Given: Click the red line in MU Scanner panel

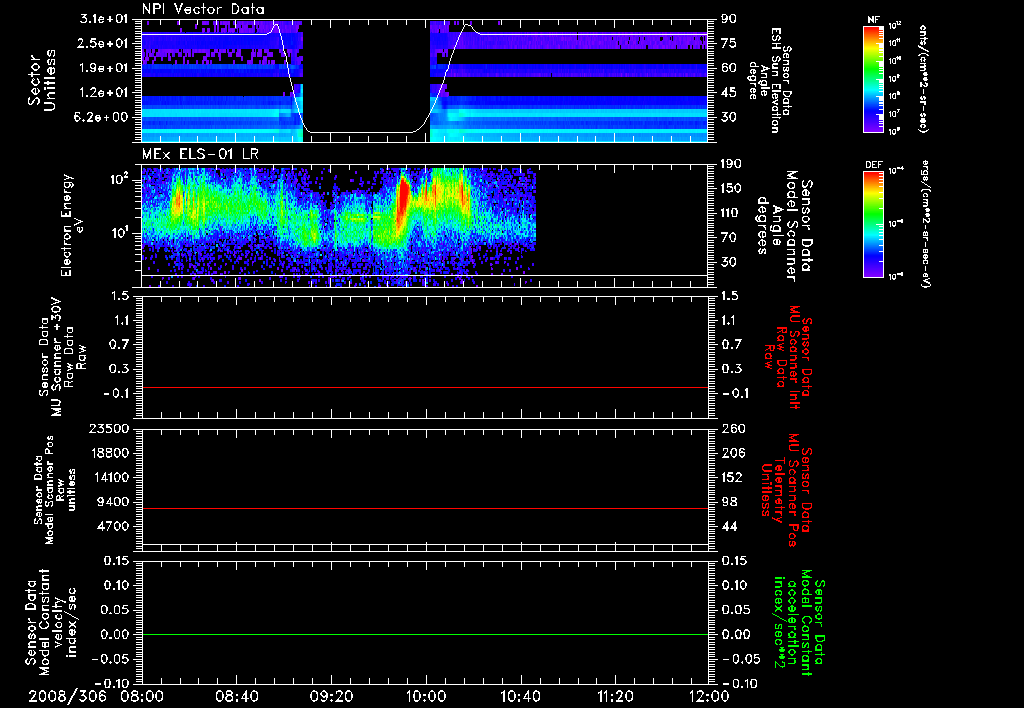Looking at the screenshot, I should coord(425,387).
